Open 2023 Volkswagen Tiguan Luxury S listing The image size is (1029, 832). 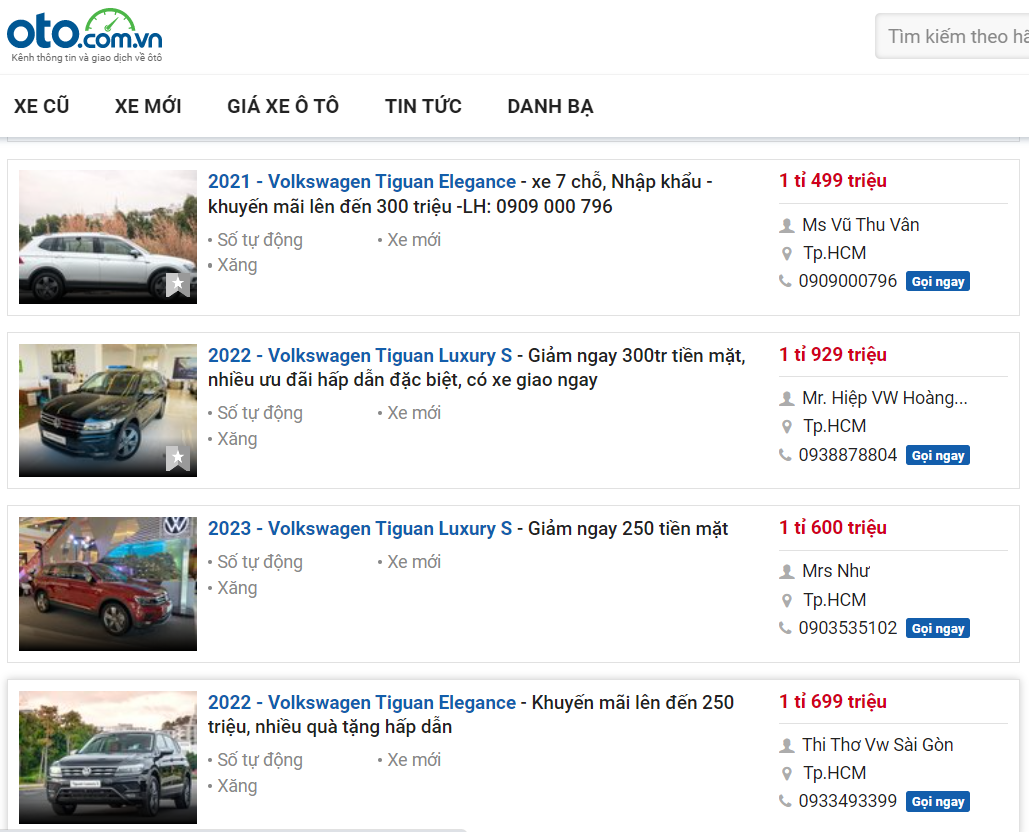click(x=360, y=529)
